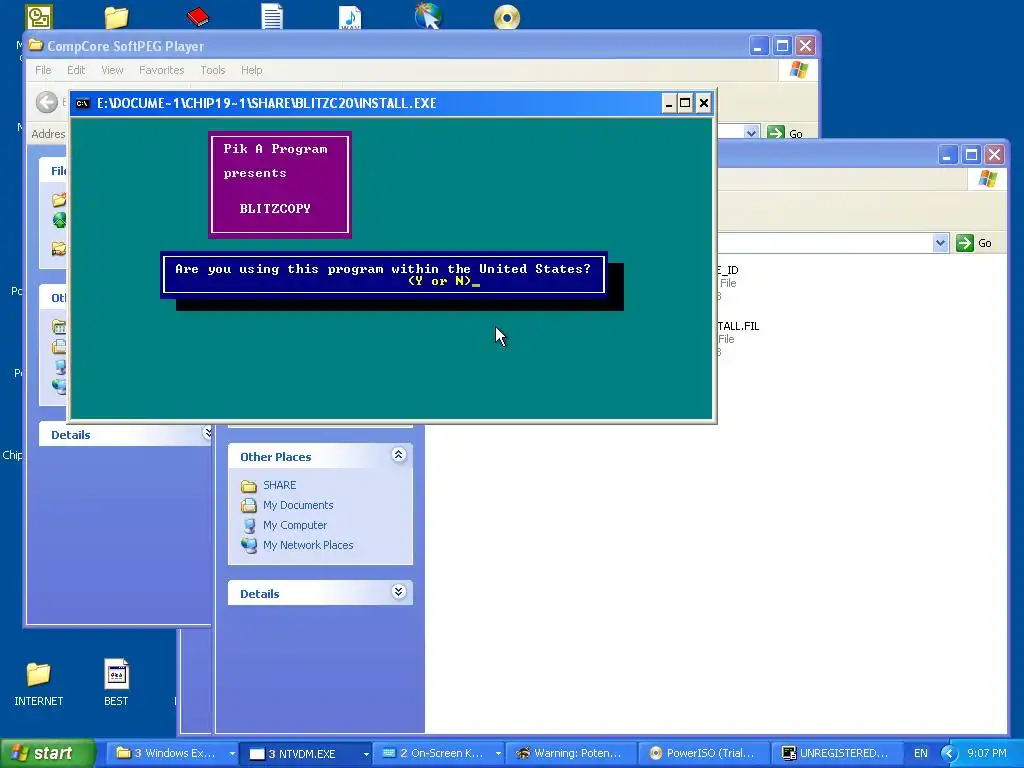Open the View menu
1024x768 pixels.
(x=112, y=70)
